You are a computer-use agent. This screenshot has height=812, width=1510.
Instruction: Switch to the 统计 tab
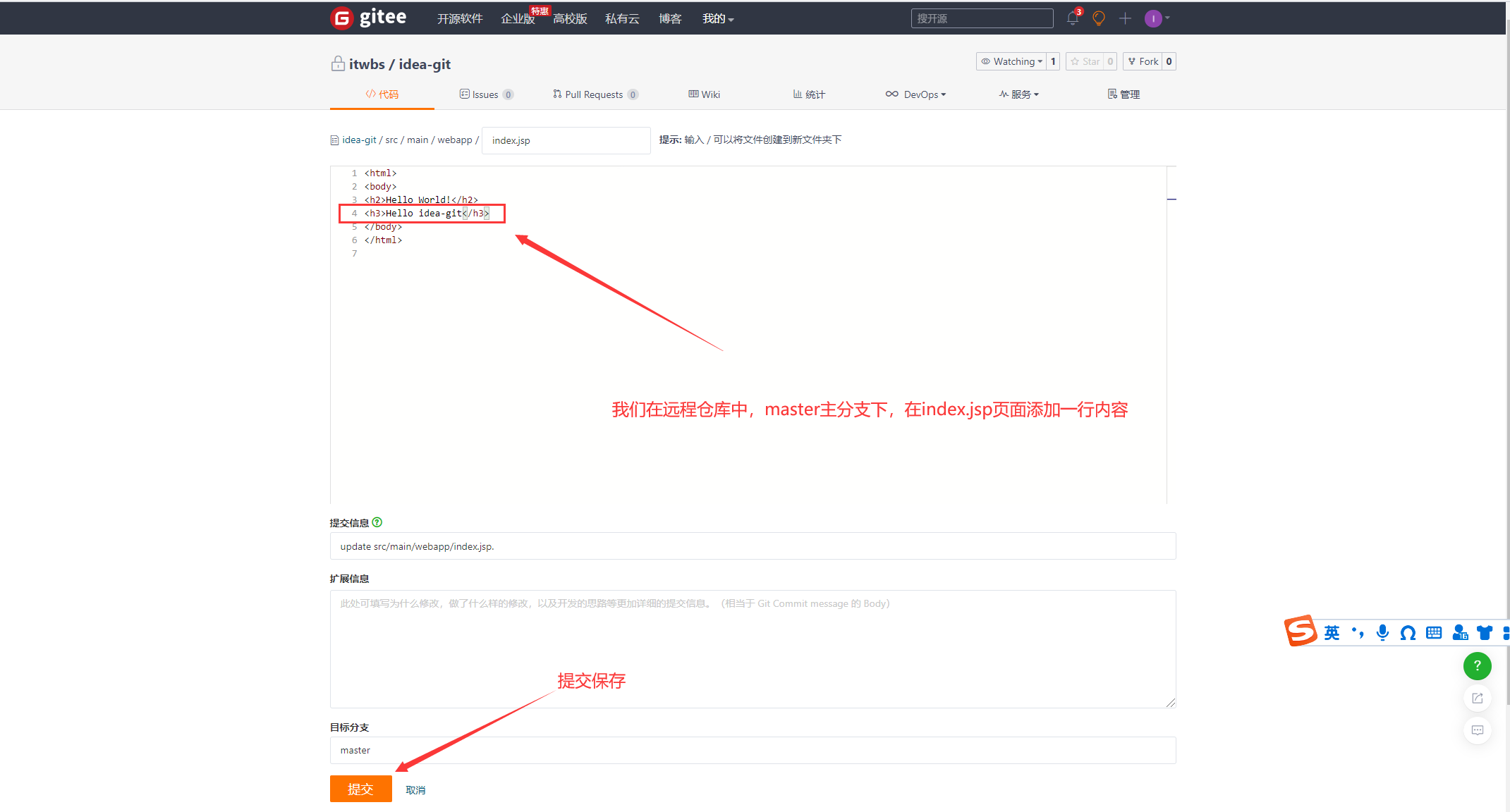[809, 94]
